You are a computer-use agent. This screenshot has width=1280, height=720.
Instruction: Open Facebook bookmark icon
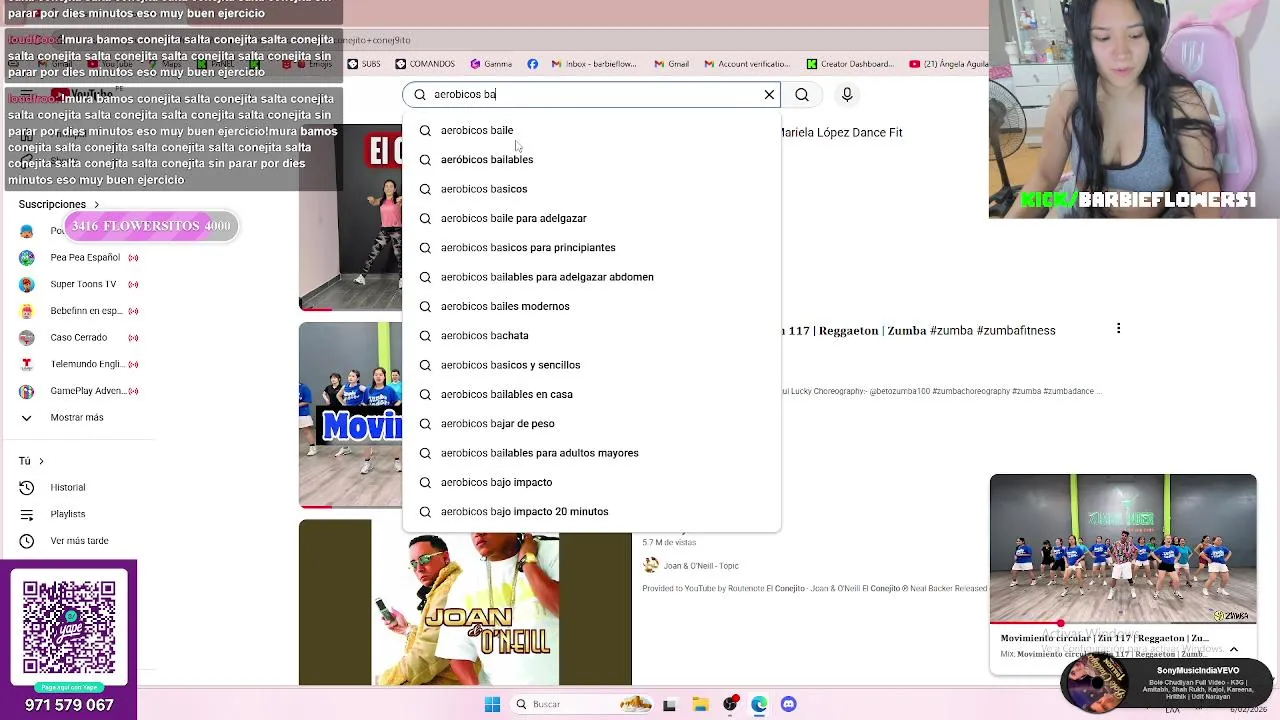pos(532,64)
